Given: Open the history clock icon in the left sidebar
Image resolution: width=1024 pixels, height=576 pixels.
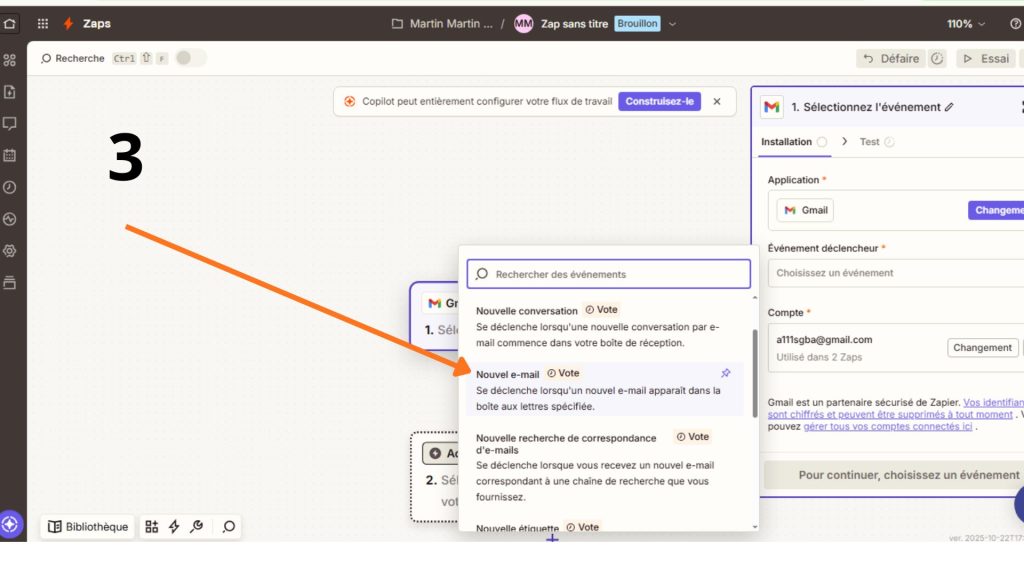Looking at the screenshot, I should [x=10, y=187].
